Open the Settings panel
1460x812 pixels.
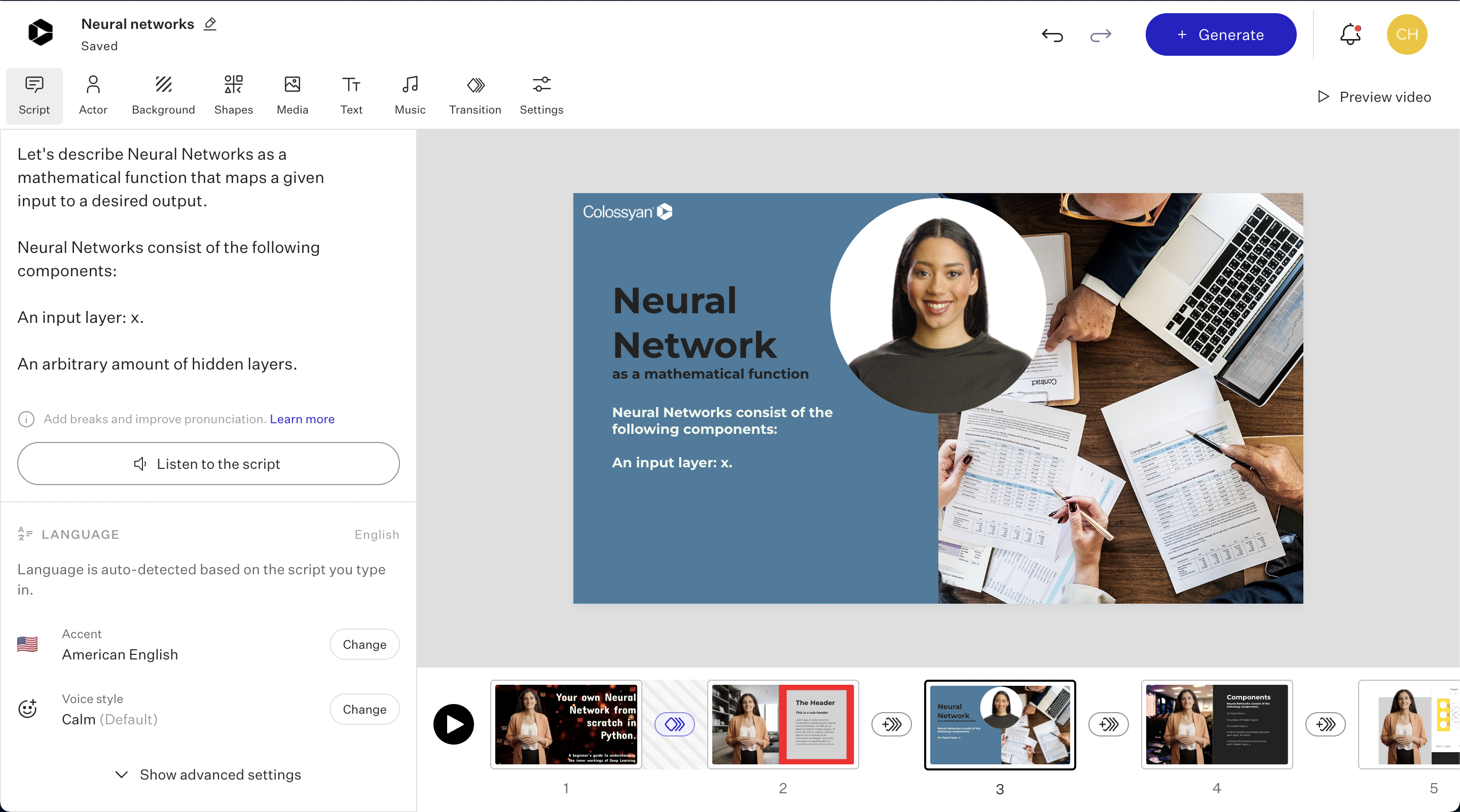(541, 95)
